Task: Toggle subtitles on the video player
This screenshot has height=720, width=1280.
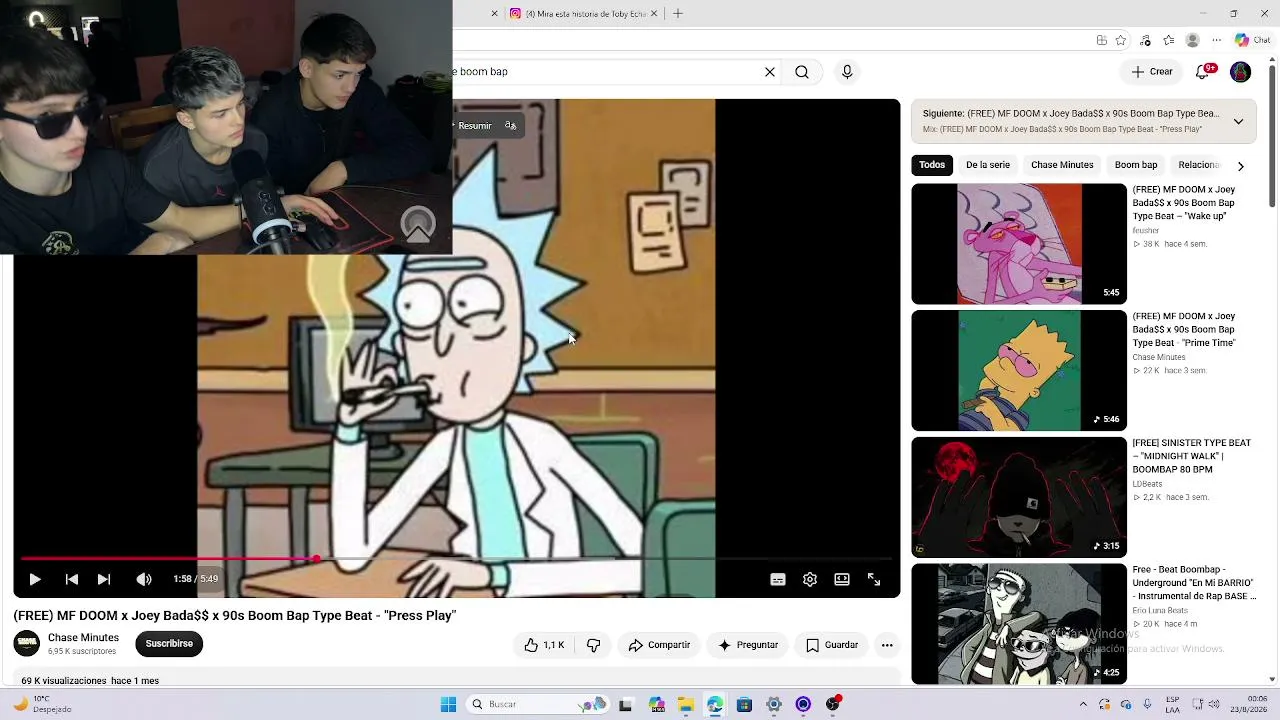Action: pyautogui.click(x=778, y=579)
